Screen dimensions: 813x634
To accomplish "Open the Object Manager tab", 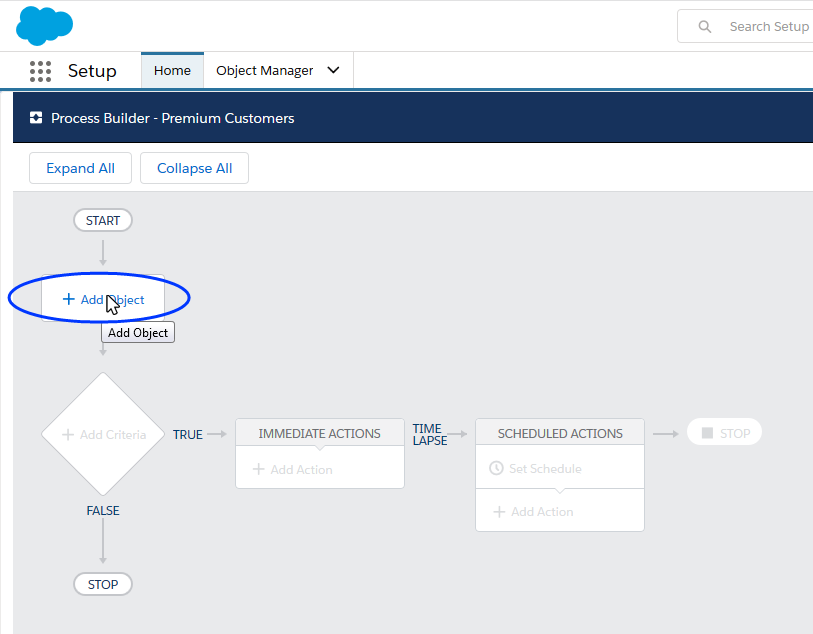I will point(264,71).
